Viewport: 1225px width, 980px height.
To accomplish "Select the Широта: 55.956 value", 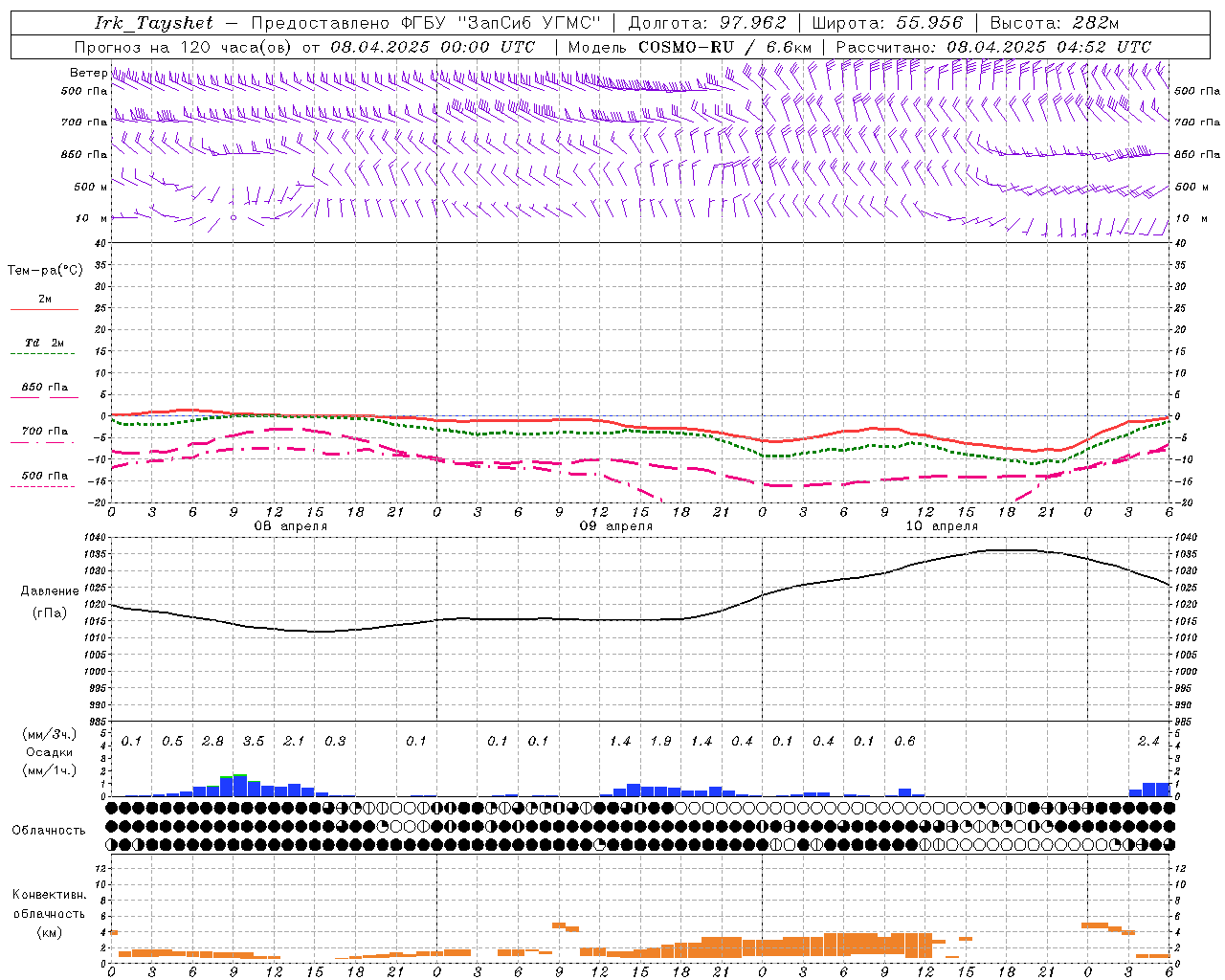I will click(887, 23).
